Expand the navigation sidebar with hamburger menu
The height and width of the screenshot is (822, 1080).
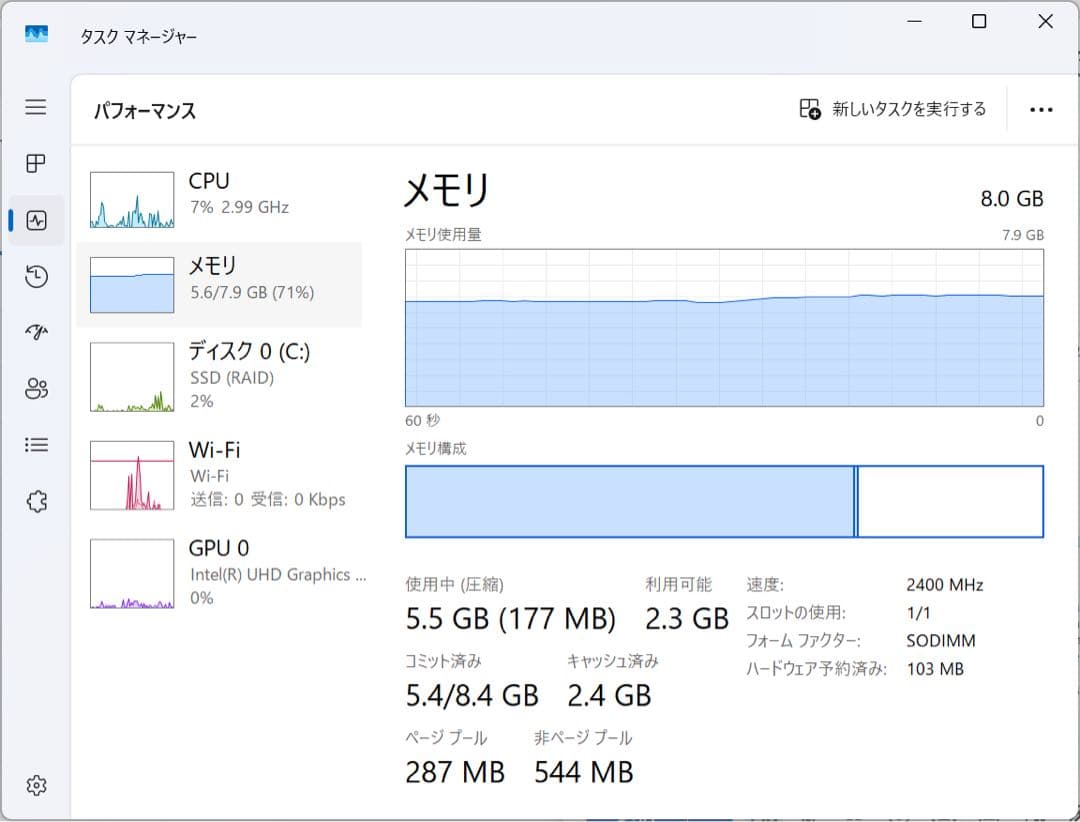[35, 107]
